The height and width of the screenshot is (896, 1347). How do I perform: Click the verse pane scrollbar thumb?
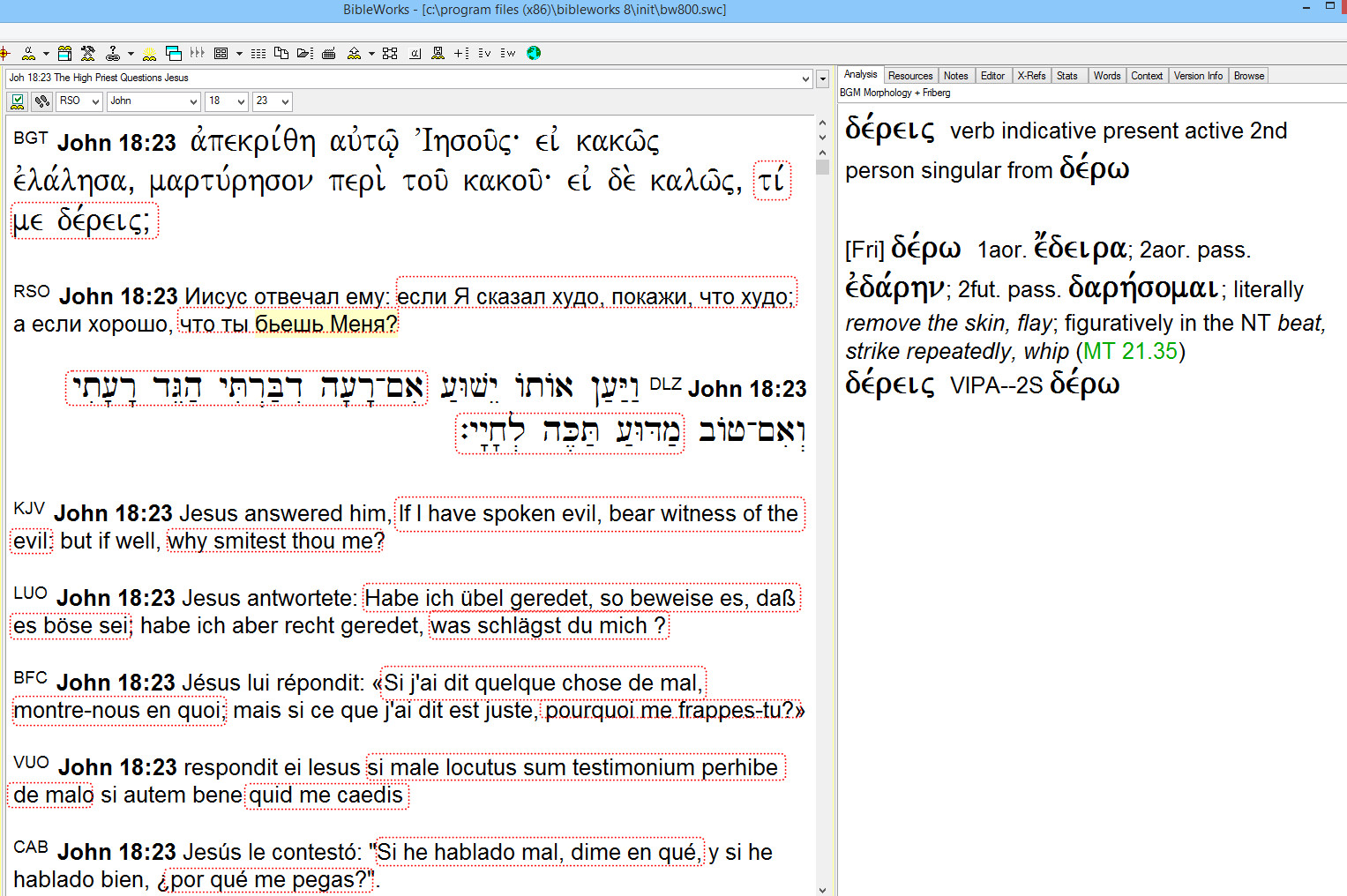[823, 166]
